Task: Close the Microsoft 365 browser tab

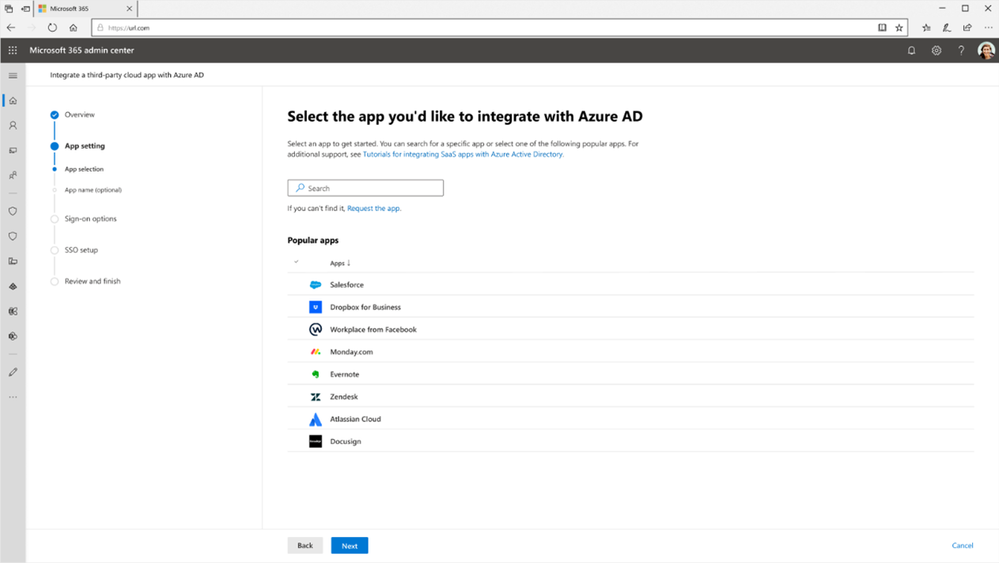Action: tap(129, 9)
